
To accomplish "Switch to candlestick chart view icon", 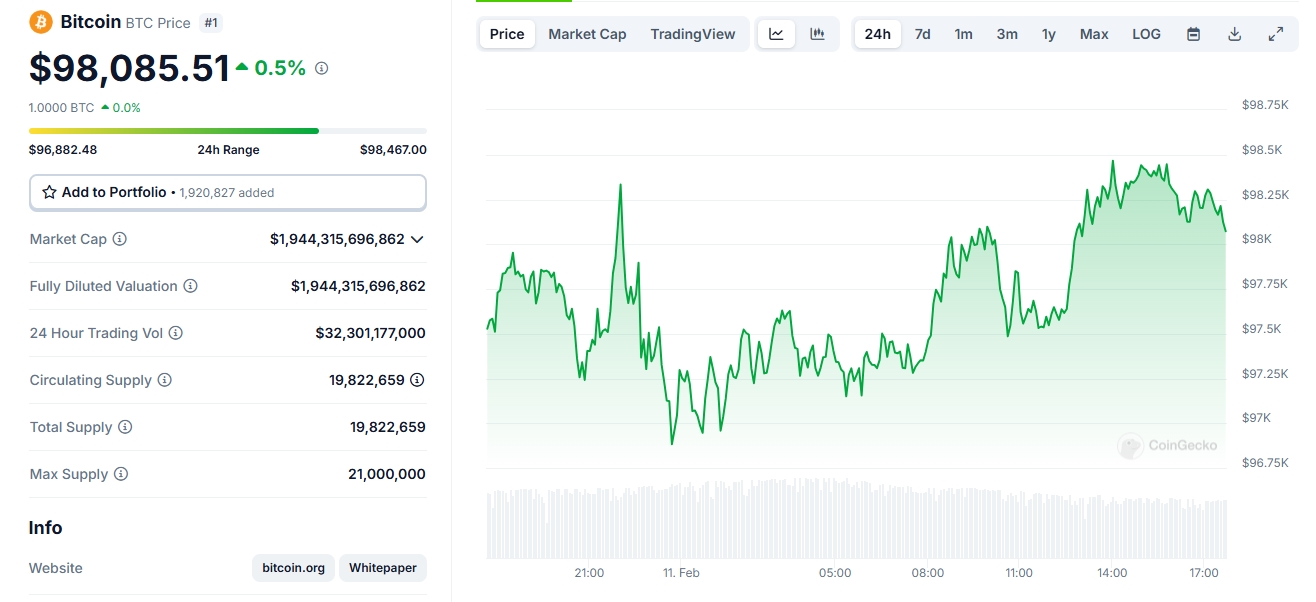I will point(817,34).
